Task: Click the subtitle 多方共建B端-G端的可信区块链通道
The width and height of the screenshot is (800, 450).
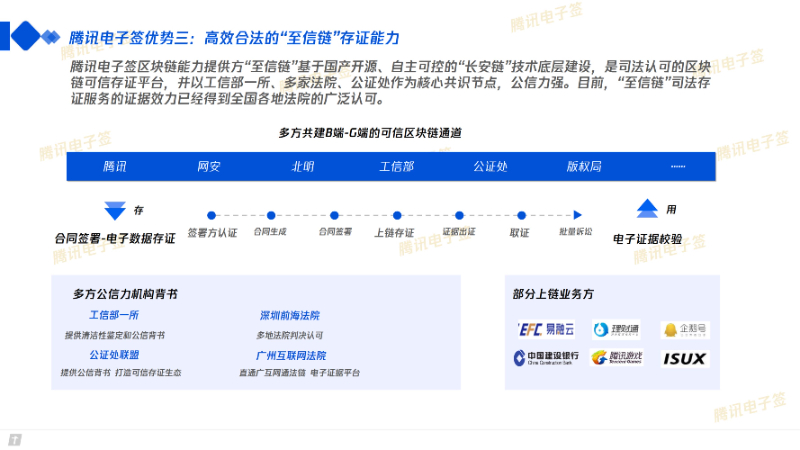Action: [370, 133]
